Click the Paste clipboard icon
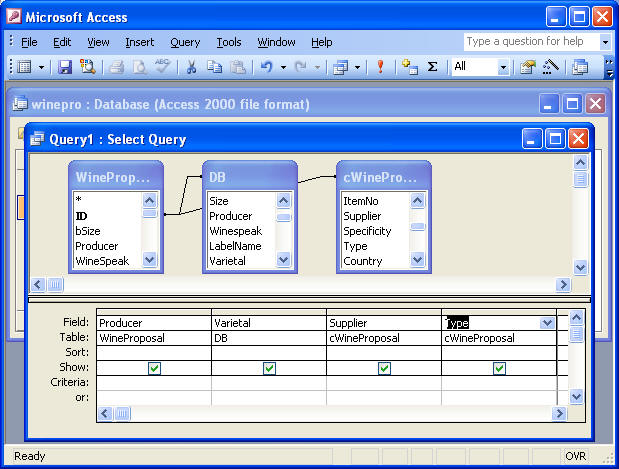This screenshot has width=619, height=469. tap(238, 67)
